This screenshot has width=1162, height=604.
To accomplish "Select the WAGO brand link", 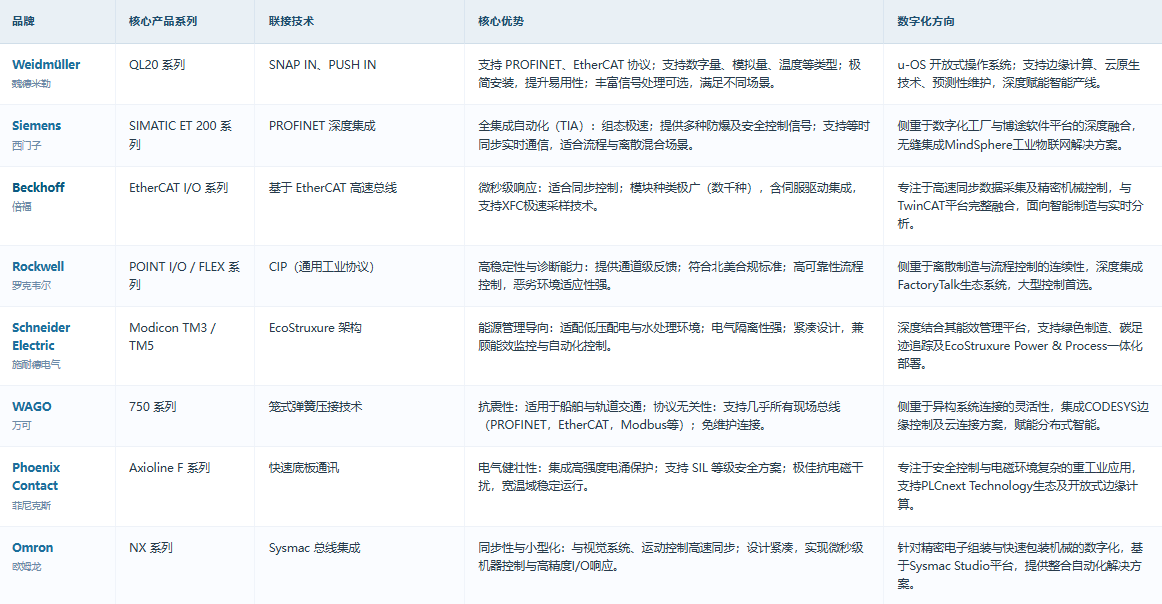I will pyautogui.click(x=32, y=406).
